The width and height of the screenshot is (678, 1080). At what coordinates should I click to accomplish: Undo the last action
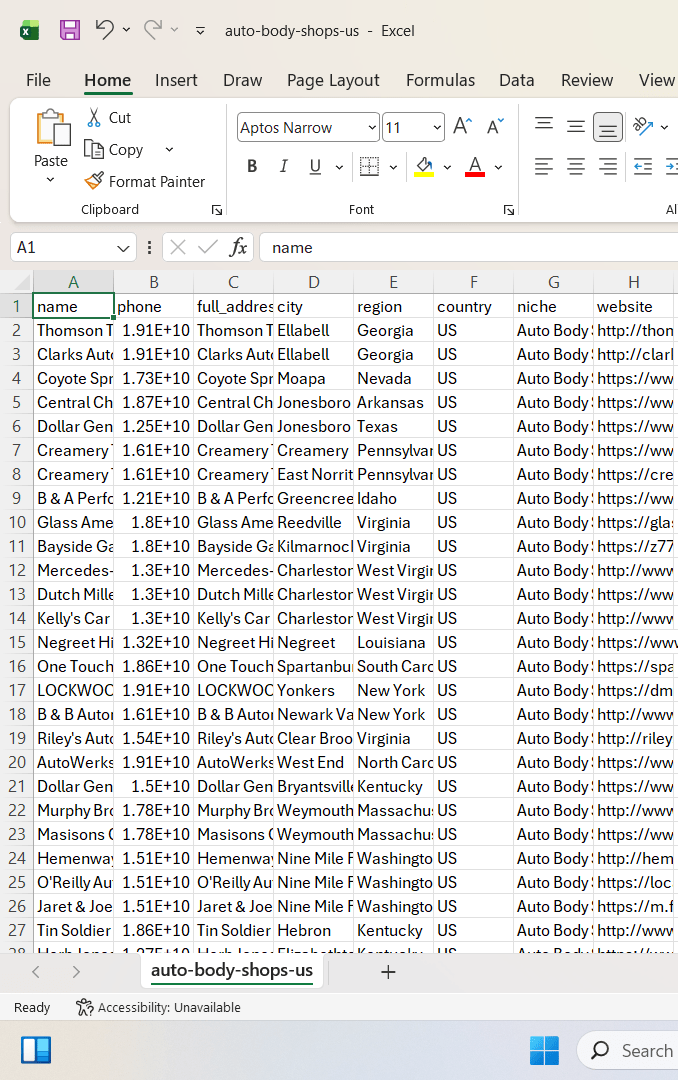coord(105,30)
